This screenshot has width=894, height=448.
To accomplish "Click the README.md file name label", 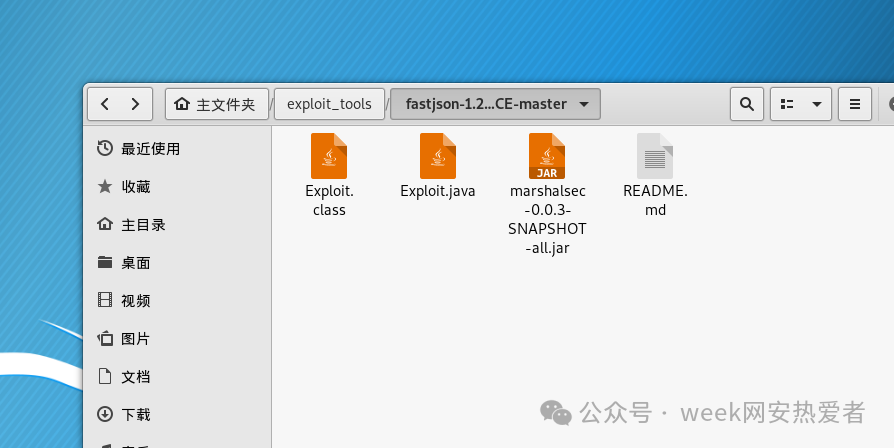I will pos(655,201).
